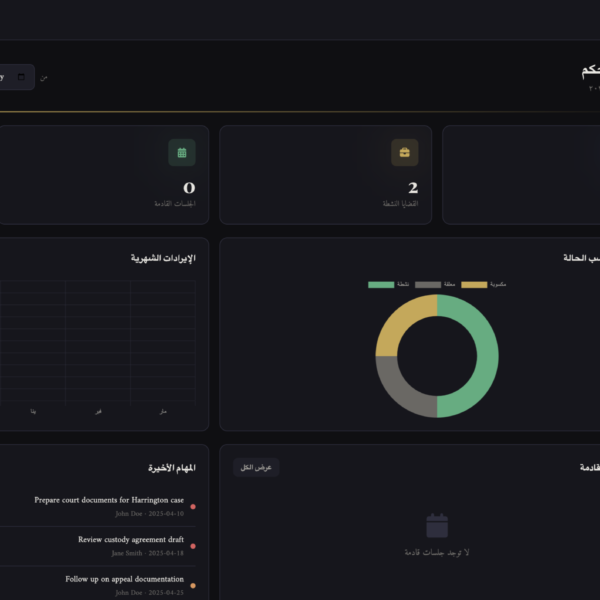600x600 pixels.
Task: Click the empty-state calendar icon in sessions panel
Action: [437, 526]
